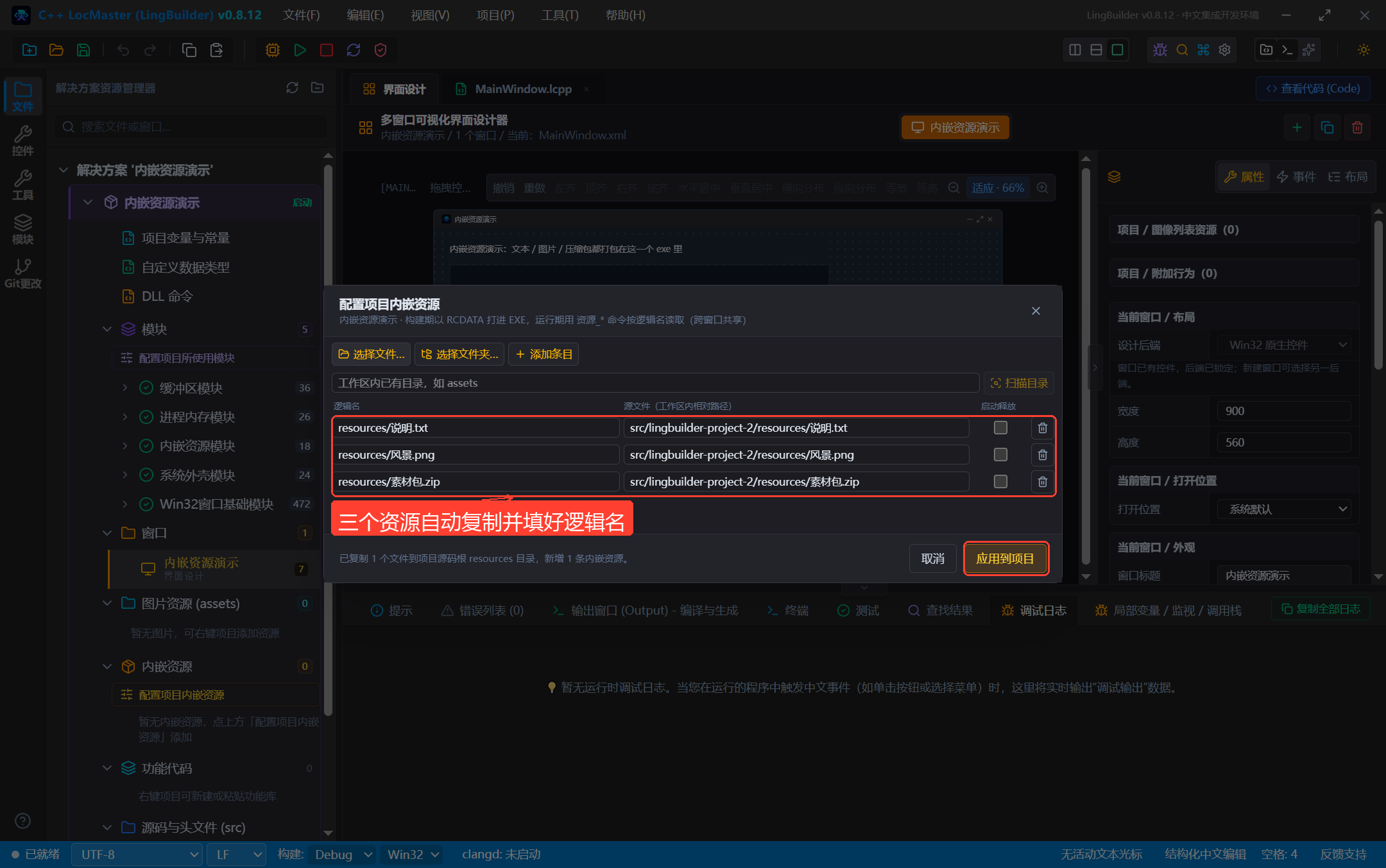Switch to the 事件 properties tab
Screen dimensions: 1386x868
click(1296, 176)
